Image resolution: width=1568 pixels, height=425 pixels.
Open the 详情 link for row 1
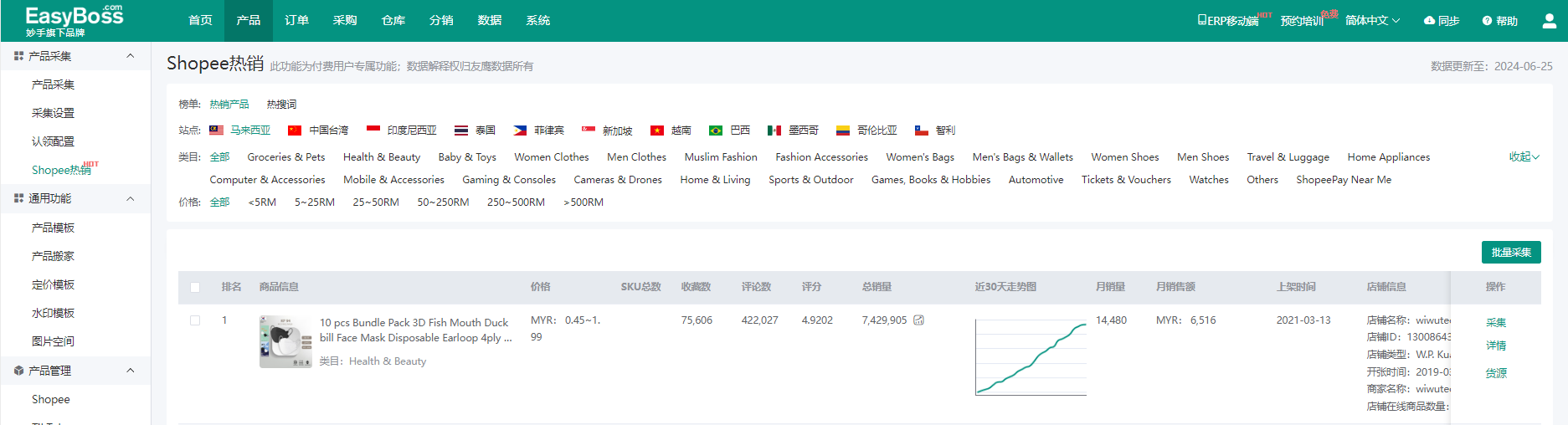tap(1496, 346)
